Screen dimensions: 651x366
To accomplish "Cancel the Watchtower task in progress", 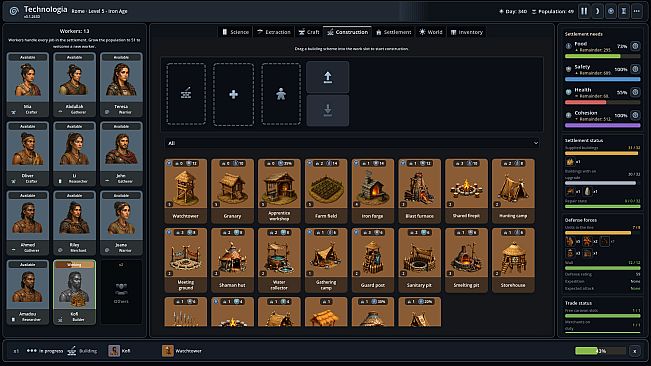I will 635,351.
